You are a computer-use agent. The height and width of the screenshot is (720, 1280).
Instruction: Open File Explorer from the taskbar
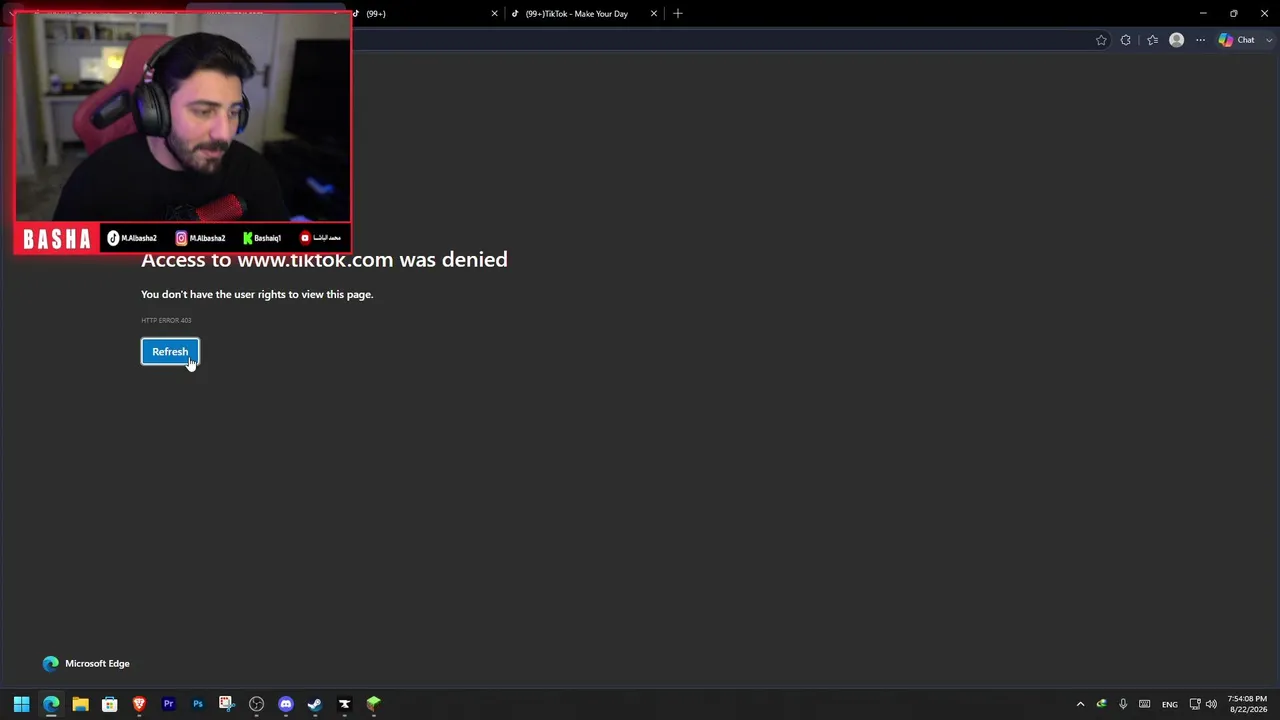80,704
